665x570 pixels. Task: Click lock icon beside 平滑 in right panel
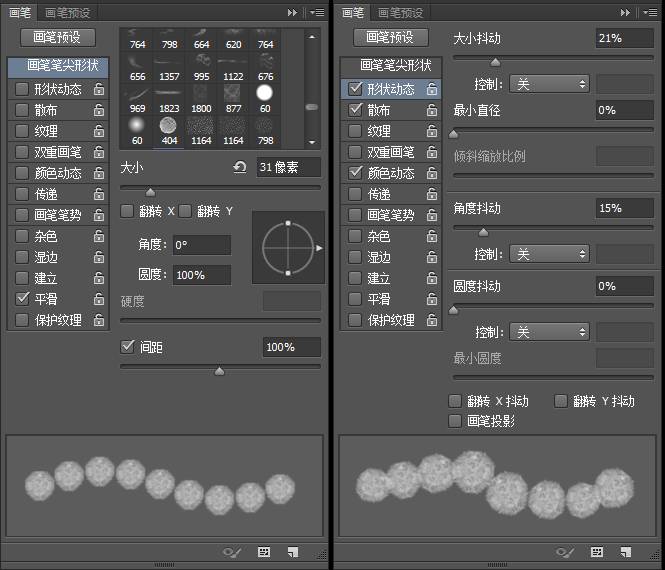tap(431, 299)
